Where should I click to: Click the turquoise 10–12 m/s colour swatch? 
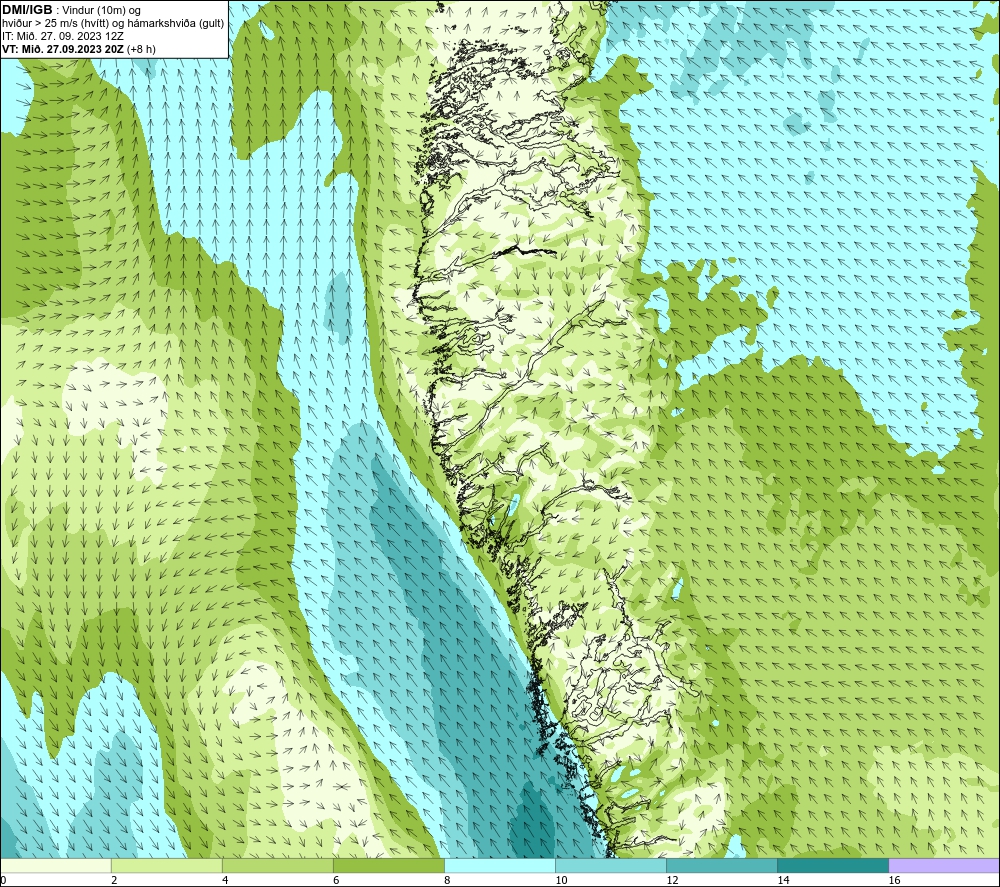coord(610,865)
